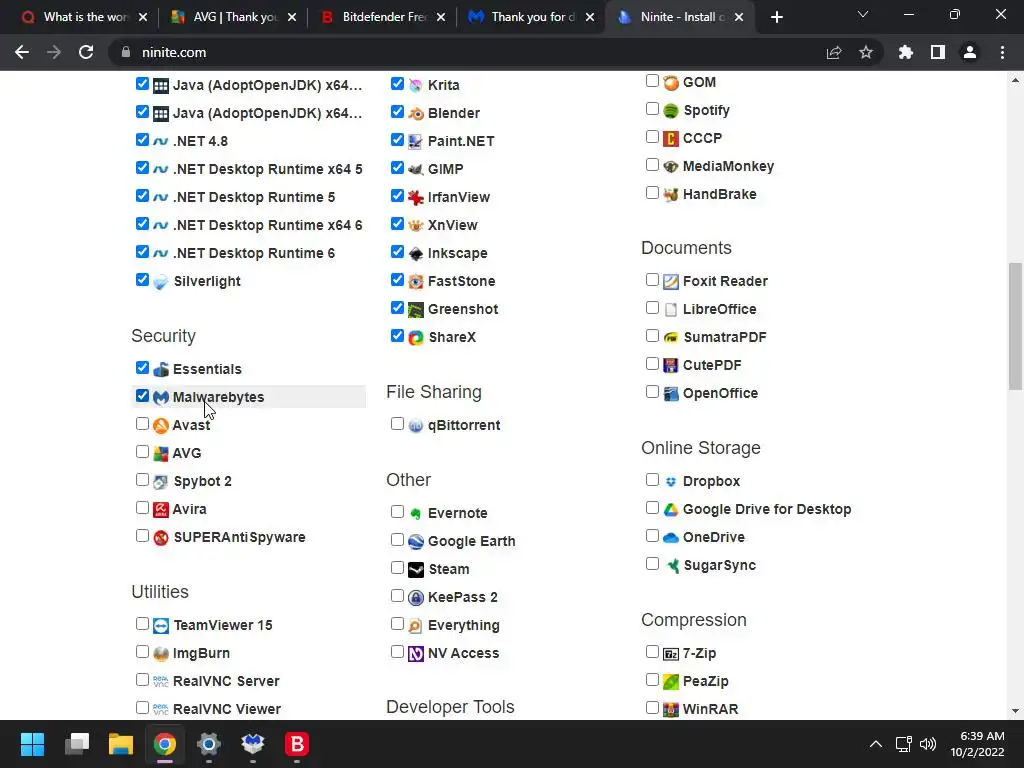Check the Steam checkbox
The width and height of the screenshot is (1024, 768).
[x=397, y=568]
